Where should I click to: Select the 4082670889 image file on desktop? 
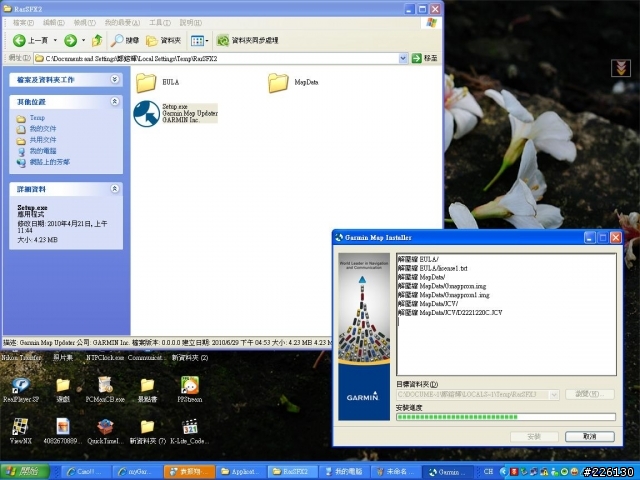pos(62,431)
